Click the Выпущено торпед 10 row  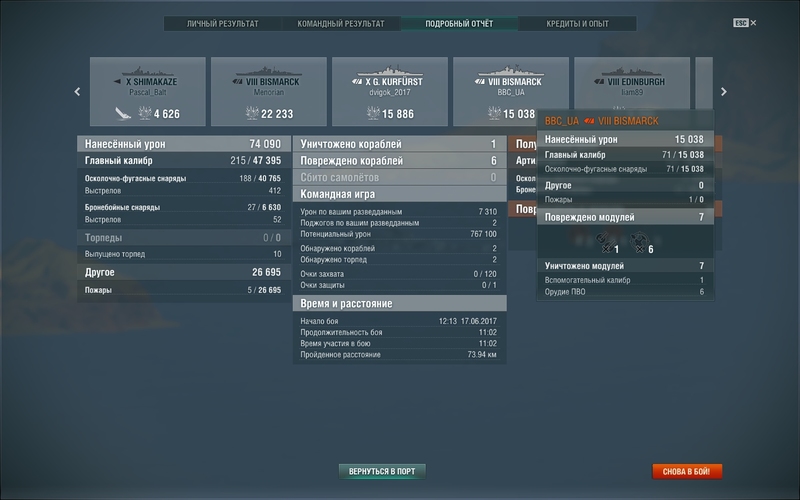(184, 254)
